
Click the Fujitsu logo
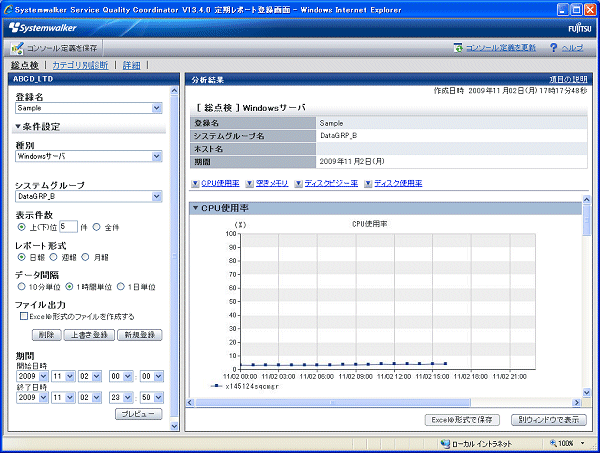(x=580, y=28)
